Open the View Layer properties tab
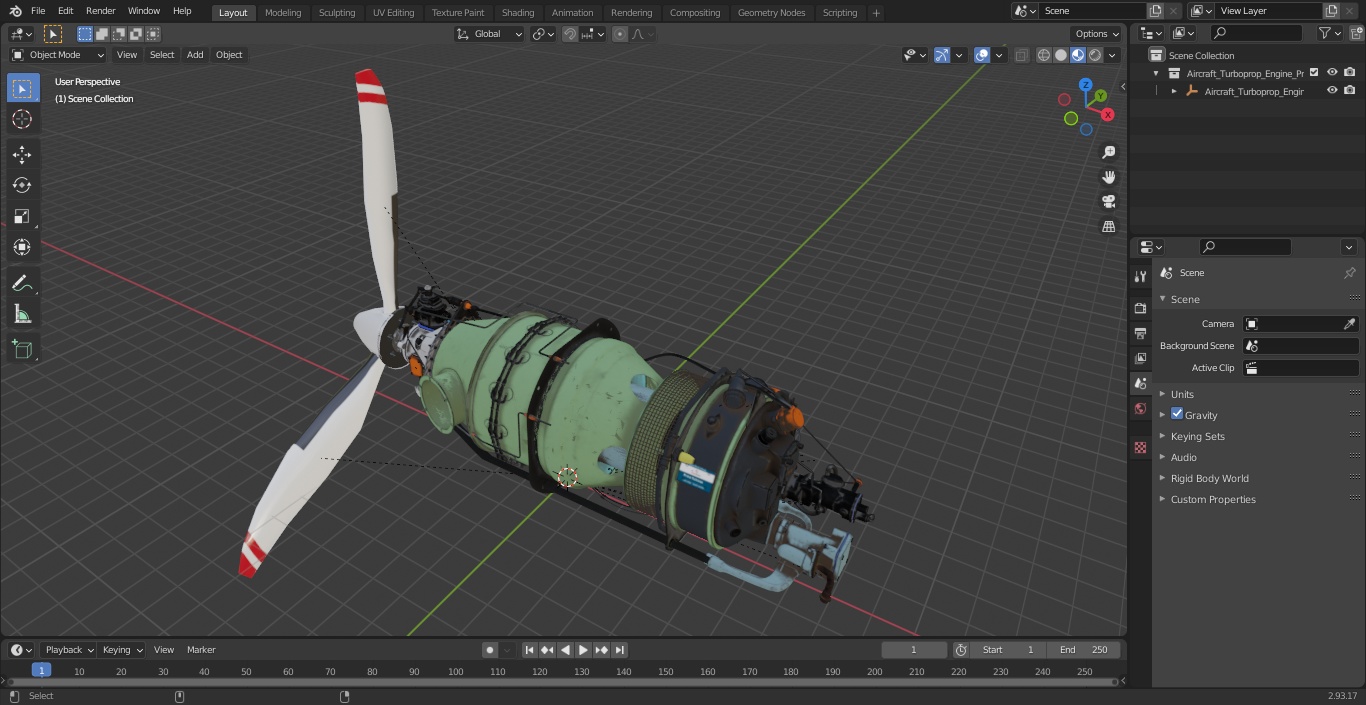The image size is (1366, 705). 1140,358
